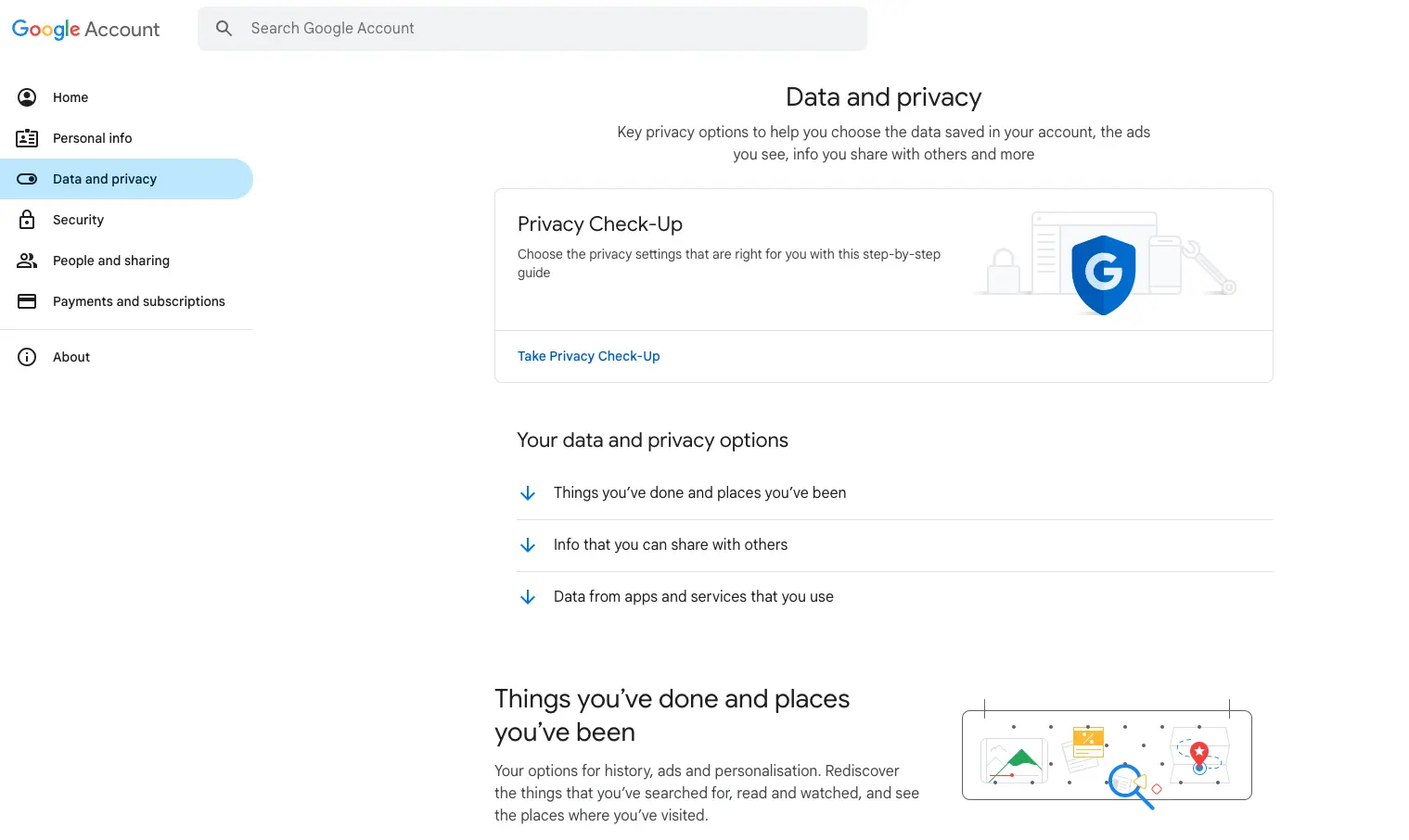Open the Home menu item

tap(126, 97)
